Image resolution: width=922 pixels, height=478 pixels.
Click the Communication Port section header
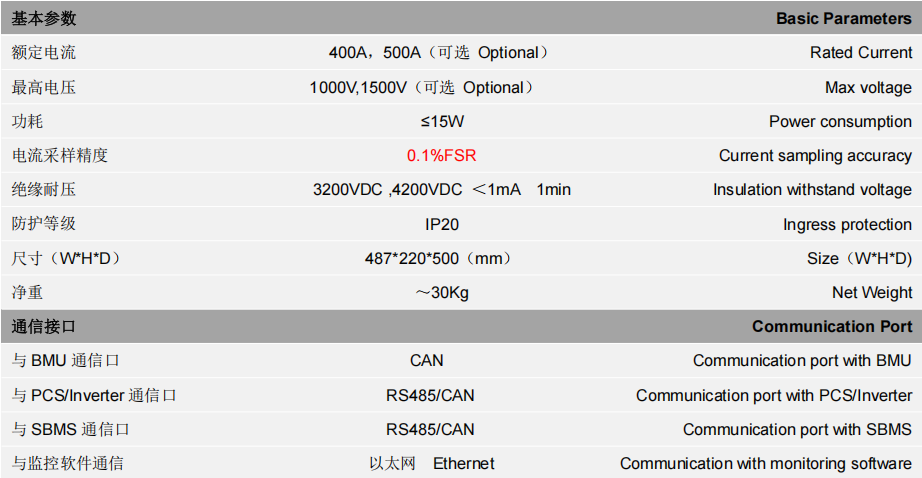pos(832,327)
